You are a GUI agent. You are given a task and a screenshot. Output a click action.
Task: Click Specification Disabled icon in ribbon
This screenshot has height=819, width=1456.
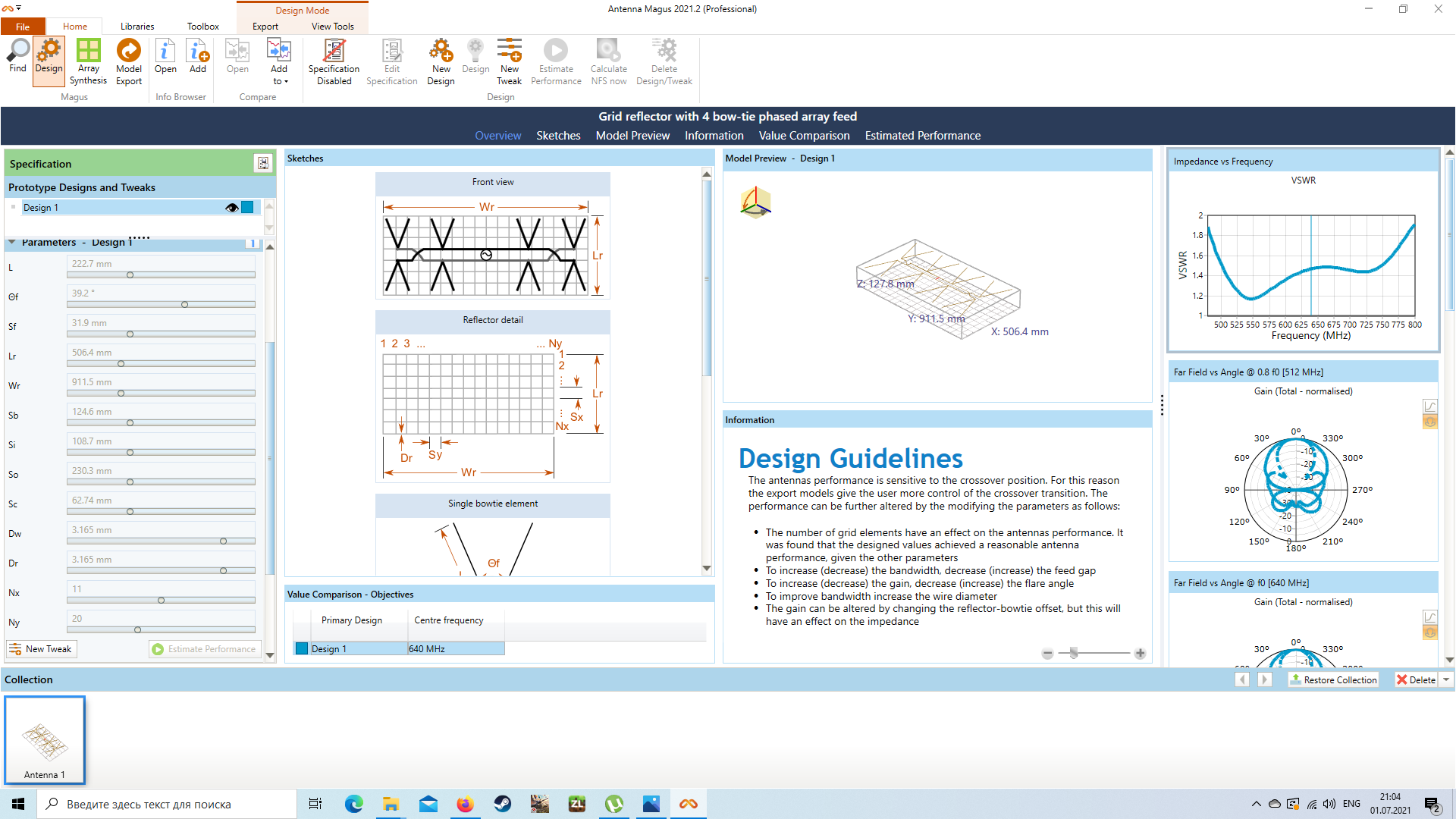click(x=334, y=51)
